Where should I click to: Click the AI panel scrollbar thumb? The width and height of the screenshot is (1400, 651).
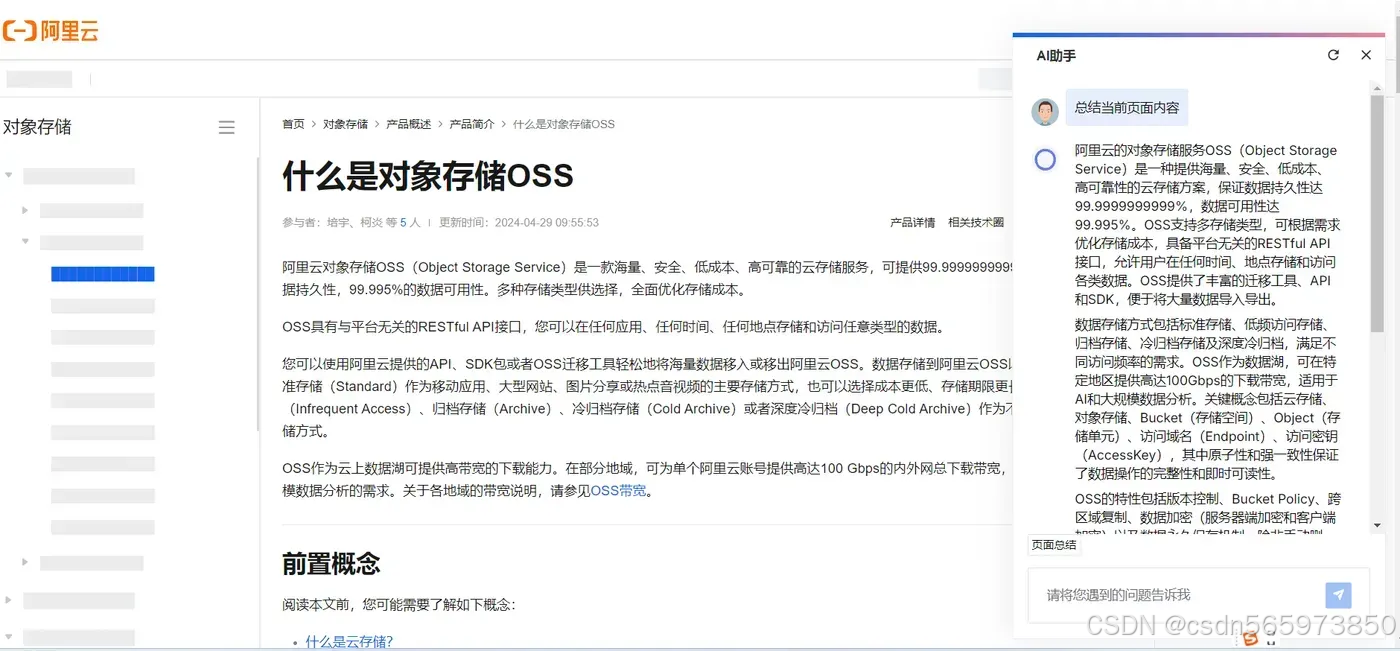(1378, 213)
